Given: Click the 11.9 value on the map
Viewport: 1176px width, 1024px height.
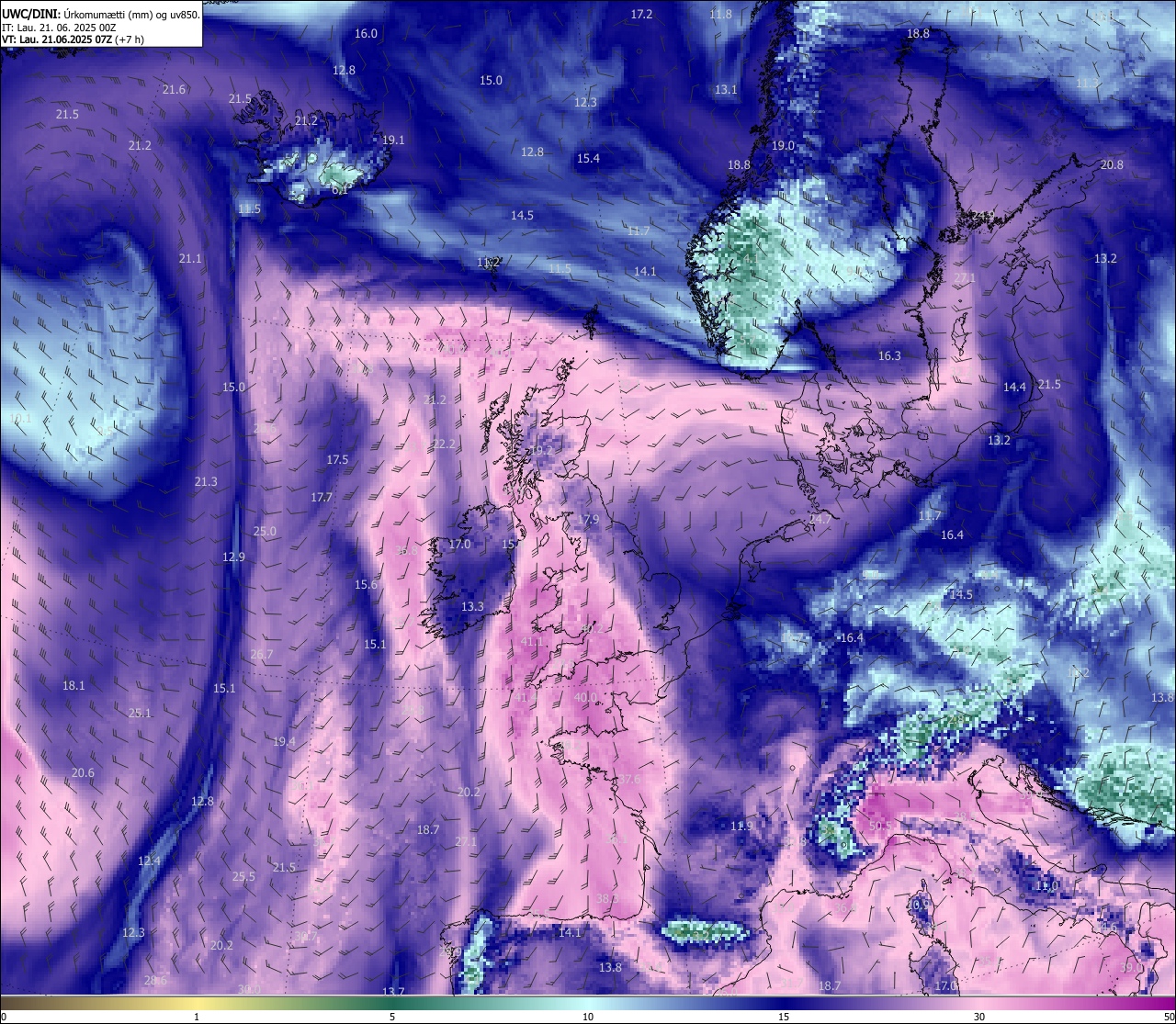Looking at the screenshot, I should pos(741,826).
